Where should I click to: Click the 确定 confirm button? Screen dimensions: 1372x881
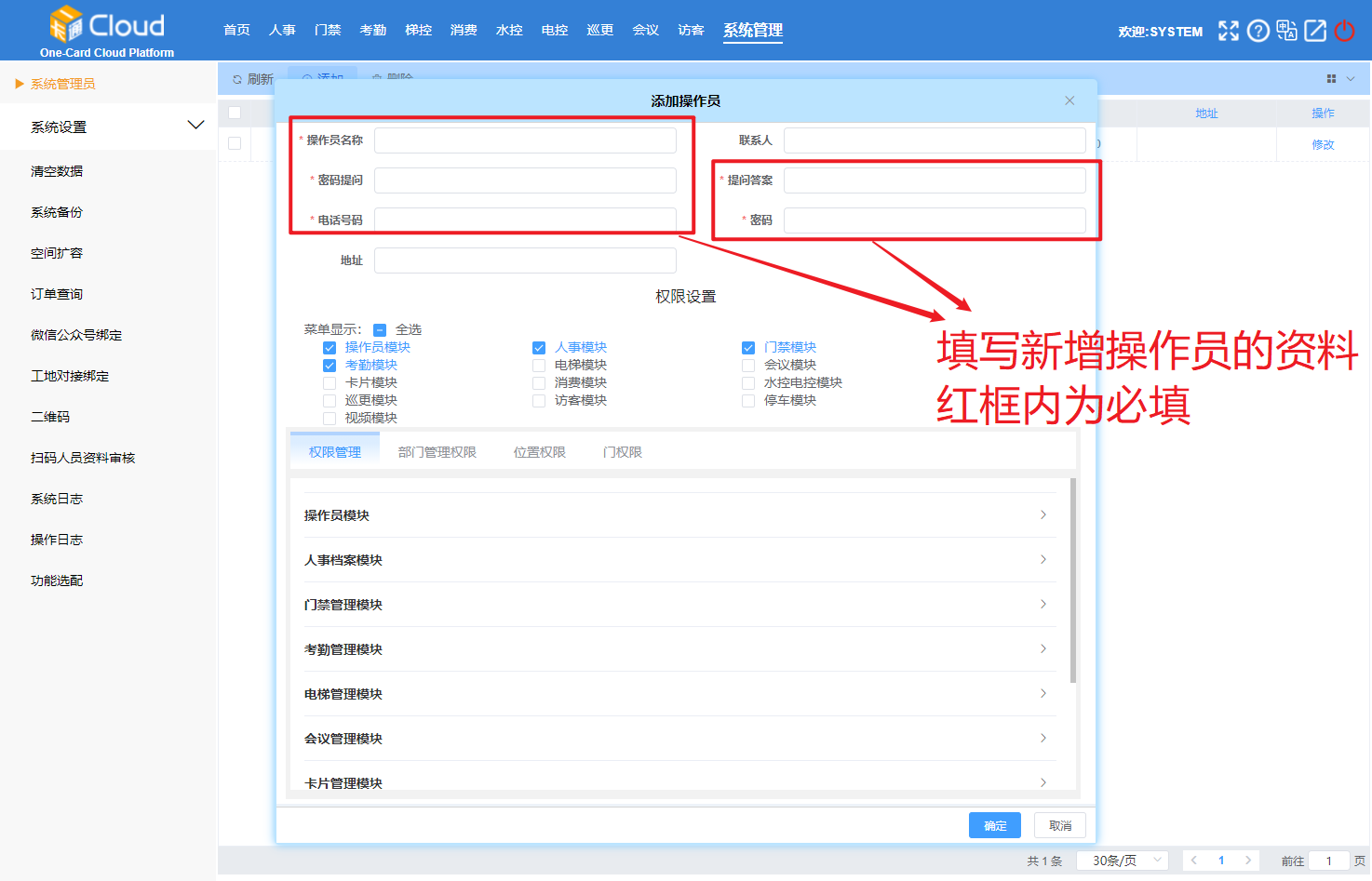[994, 825]
